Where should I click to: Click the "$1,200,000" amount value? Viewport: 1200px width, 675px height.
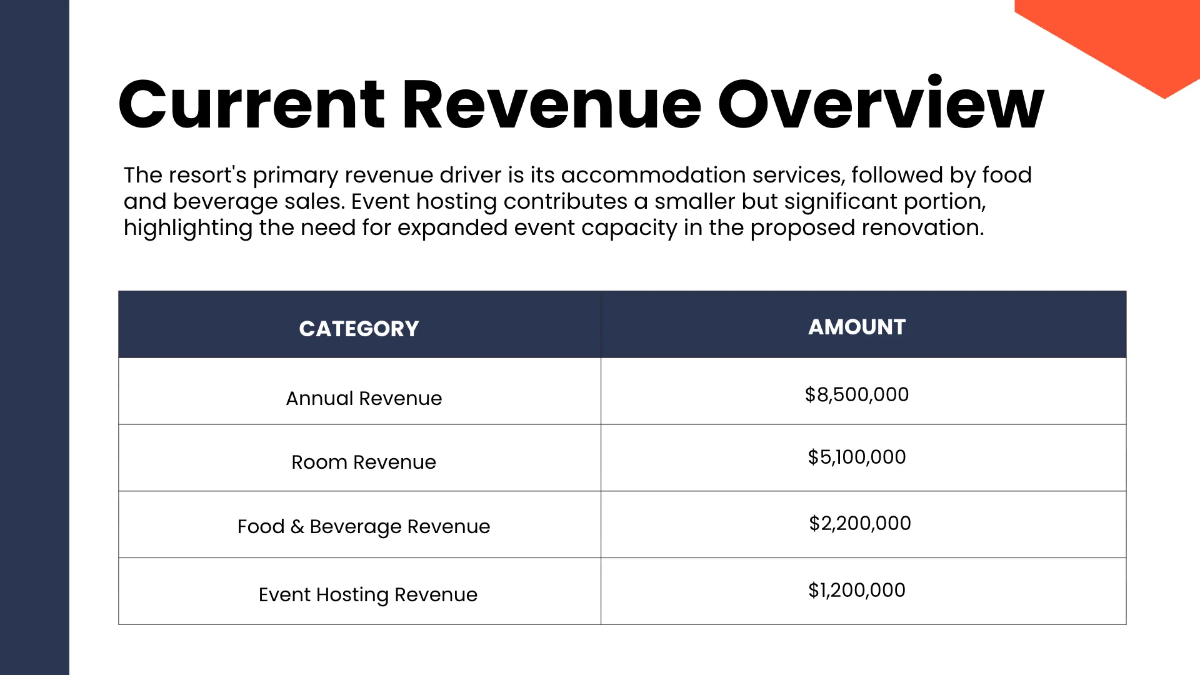[855, 590]
